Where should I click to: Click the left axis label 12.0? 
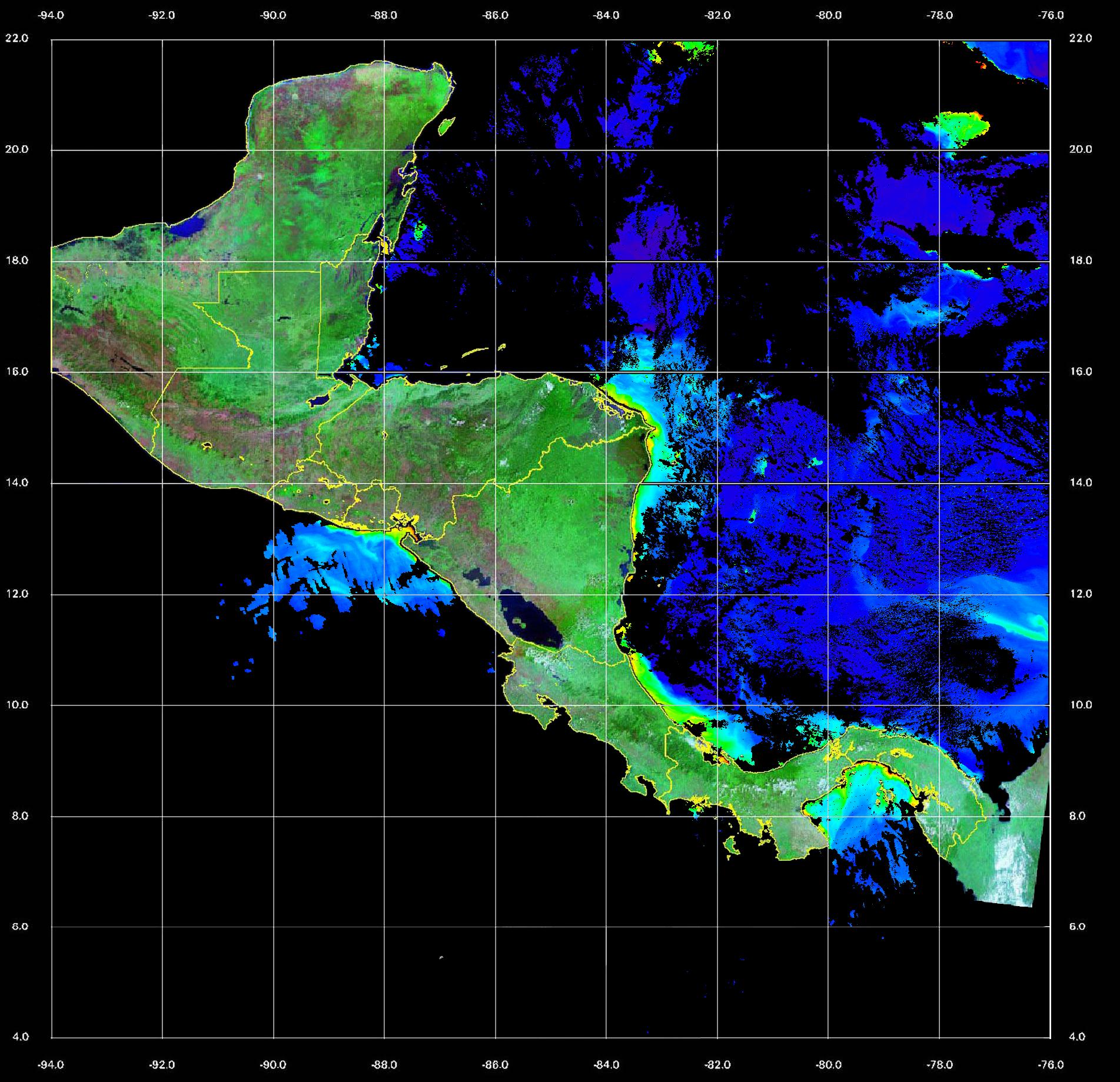point(16,594)
